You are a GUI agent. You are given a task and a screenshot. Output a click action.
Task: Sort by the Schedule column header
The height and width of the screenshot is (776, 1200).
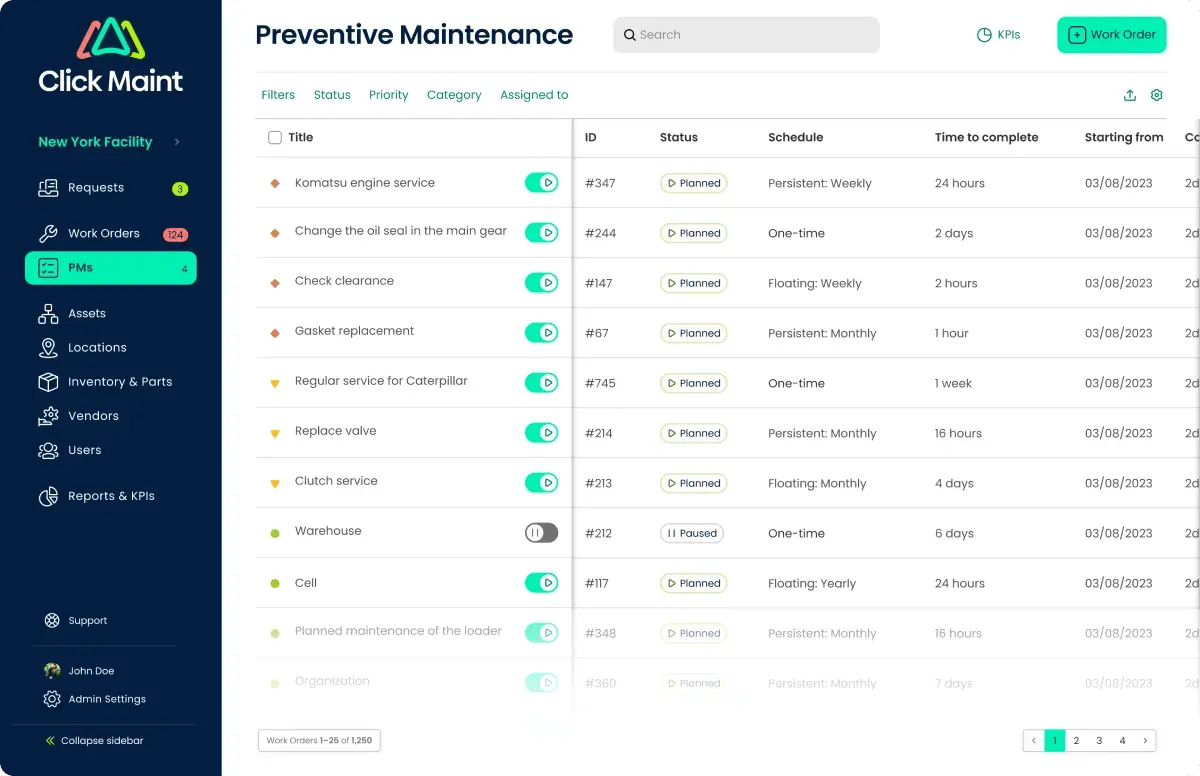pos(796,138)
